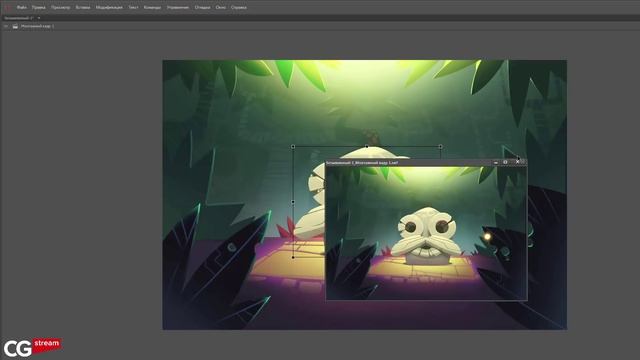This screenshot has width=640, height=360.
Task: Click the top-center transform handle of the selection
Action: 367,147
